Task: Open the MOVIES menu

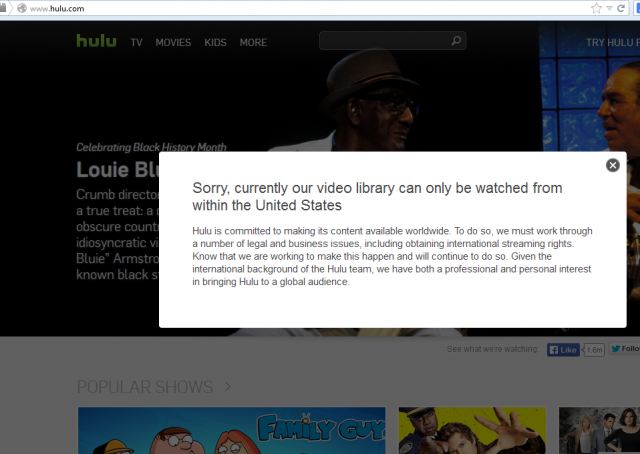Action: point(173,42)
